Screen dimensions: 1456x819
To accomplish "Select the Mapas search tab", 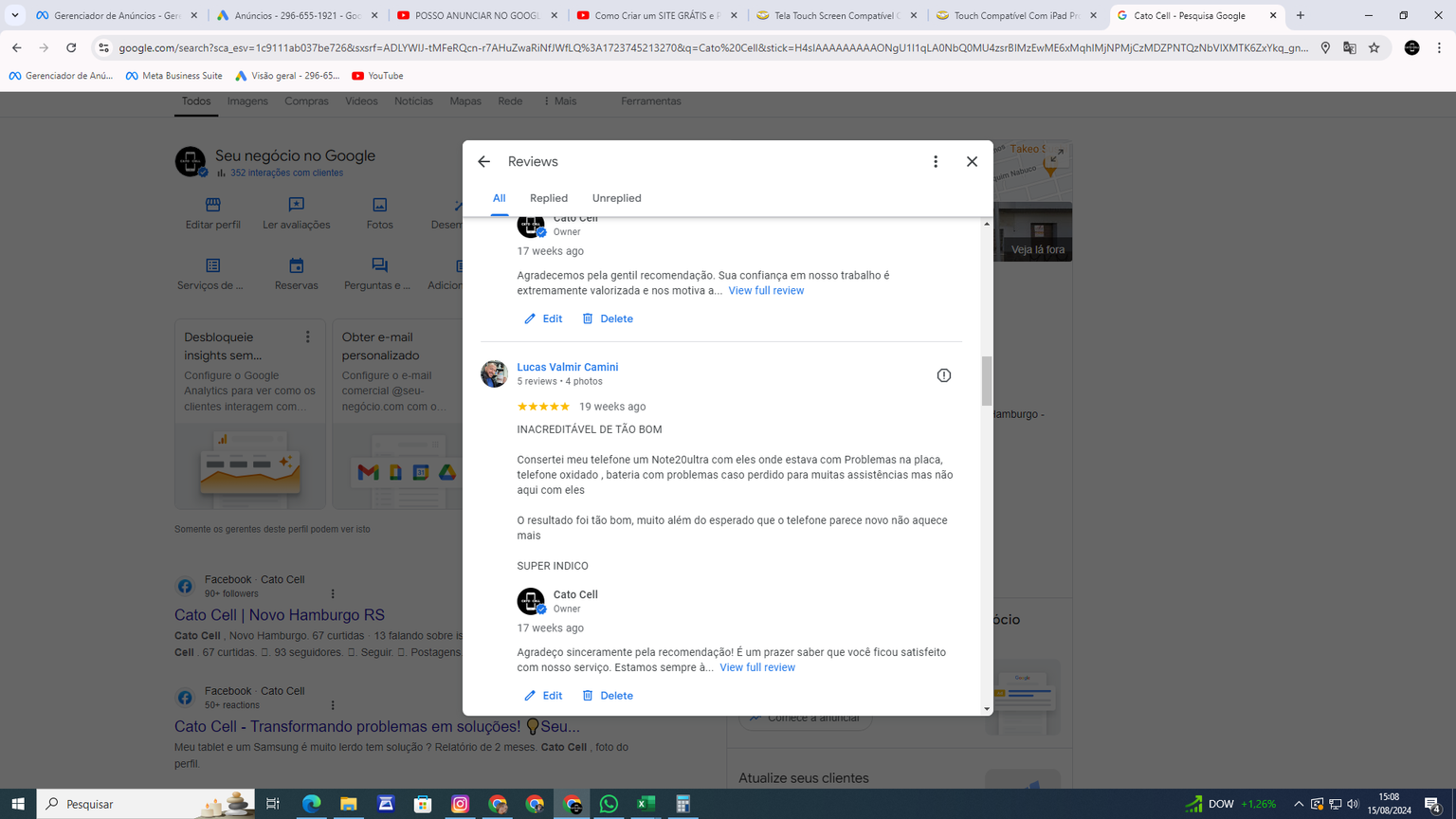I will click(465, 101).
